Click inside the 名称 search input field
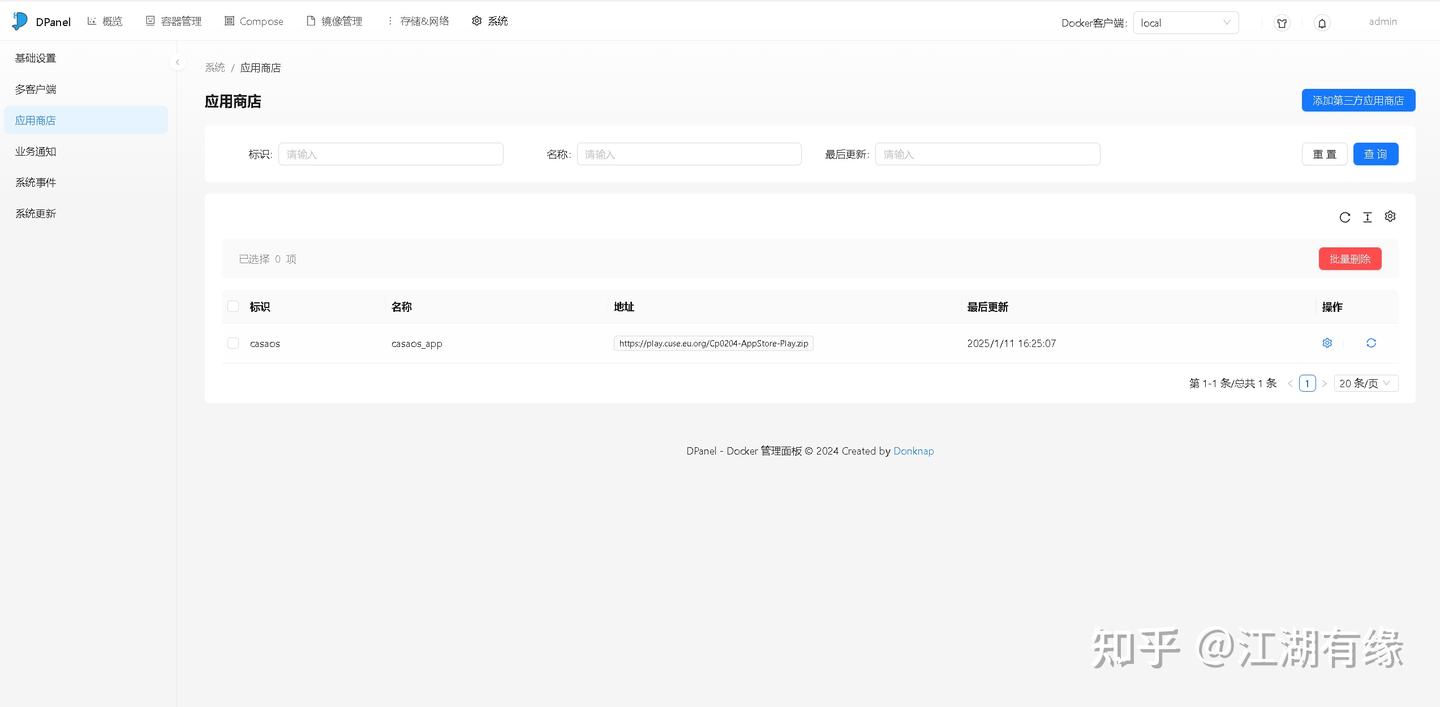Viewport: 1440px width, 707px height. (689, 153)
